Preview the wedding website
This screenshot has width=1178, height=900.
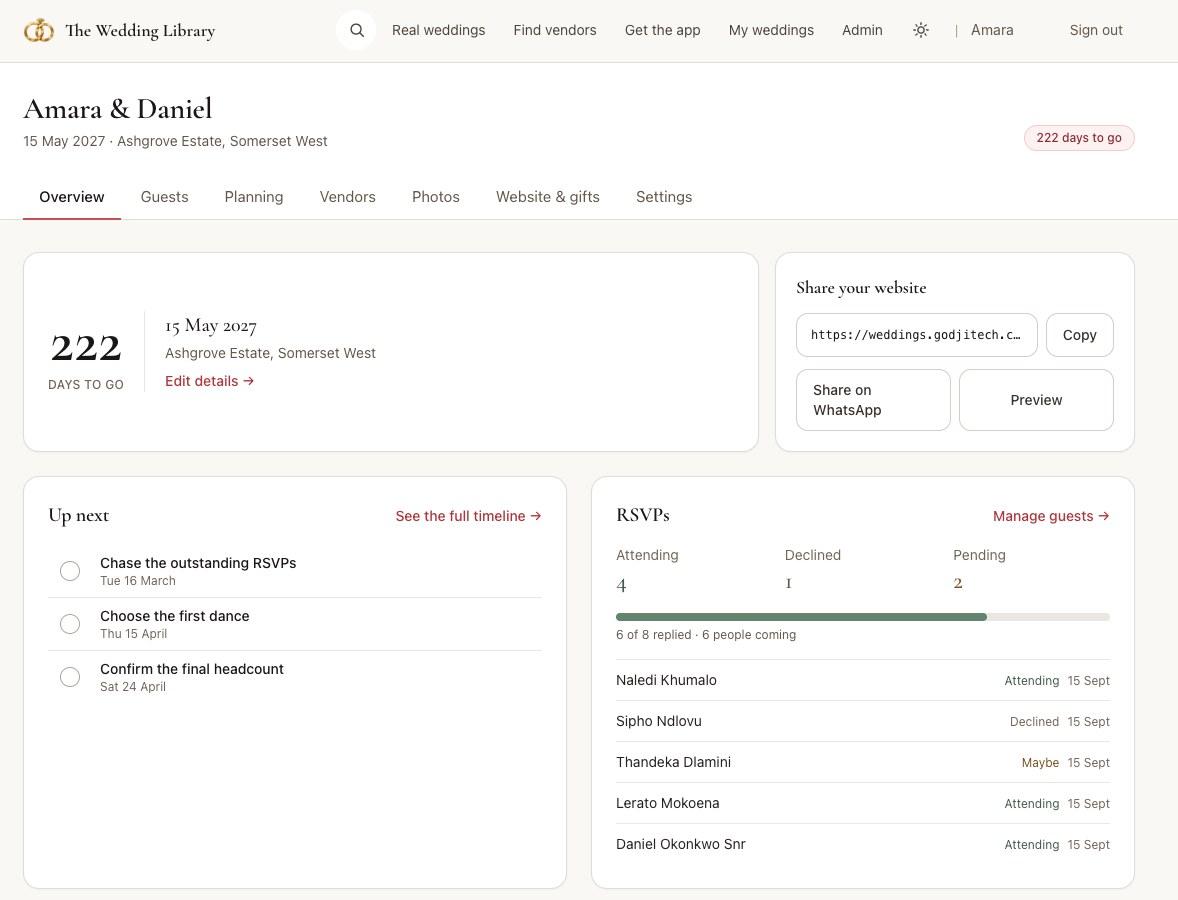pos(1036,400)
